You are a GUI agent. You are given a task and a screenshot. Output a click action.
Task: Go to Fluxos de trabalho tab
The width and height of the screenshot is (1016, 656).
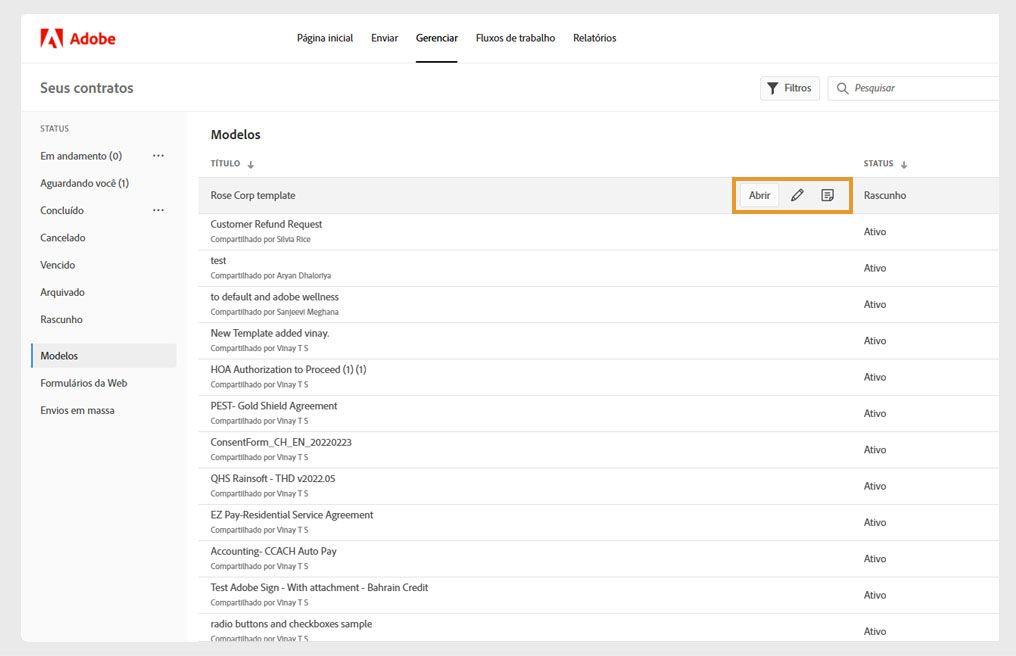(515, 38)
